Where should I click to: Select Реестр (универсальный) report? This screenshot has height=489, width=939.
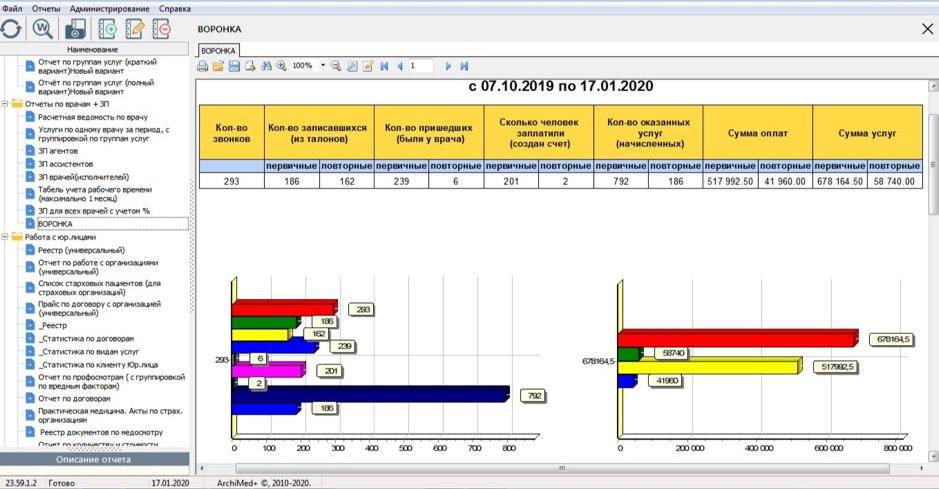click(81, 250)
